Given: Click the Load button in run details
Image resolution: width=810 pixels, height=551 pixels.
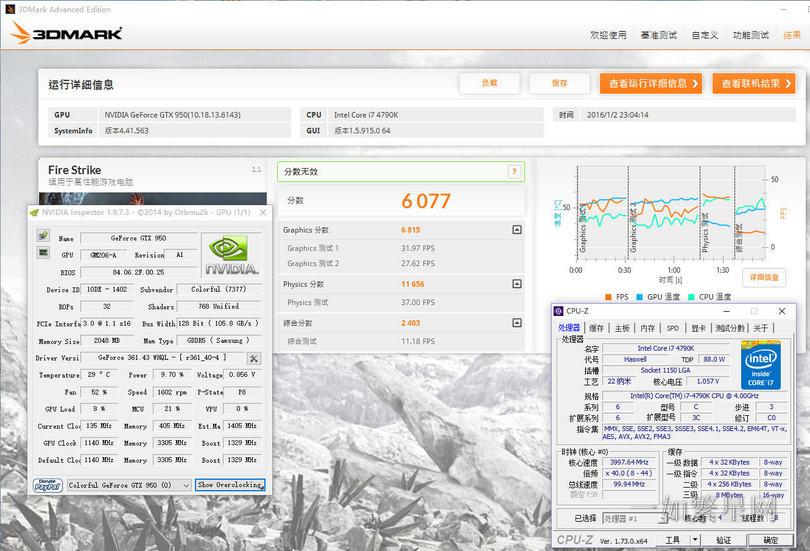Looking at the screenshot, I should point(489,83).
